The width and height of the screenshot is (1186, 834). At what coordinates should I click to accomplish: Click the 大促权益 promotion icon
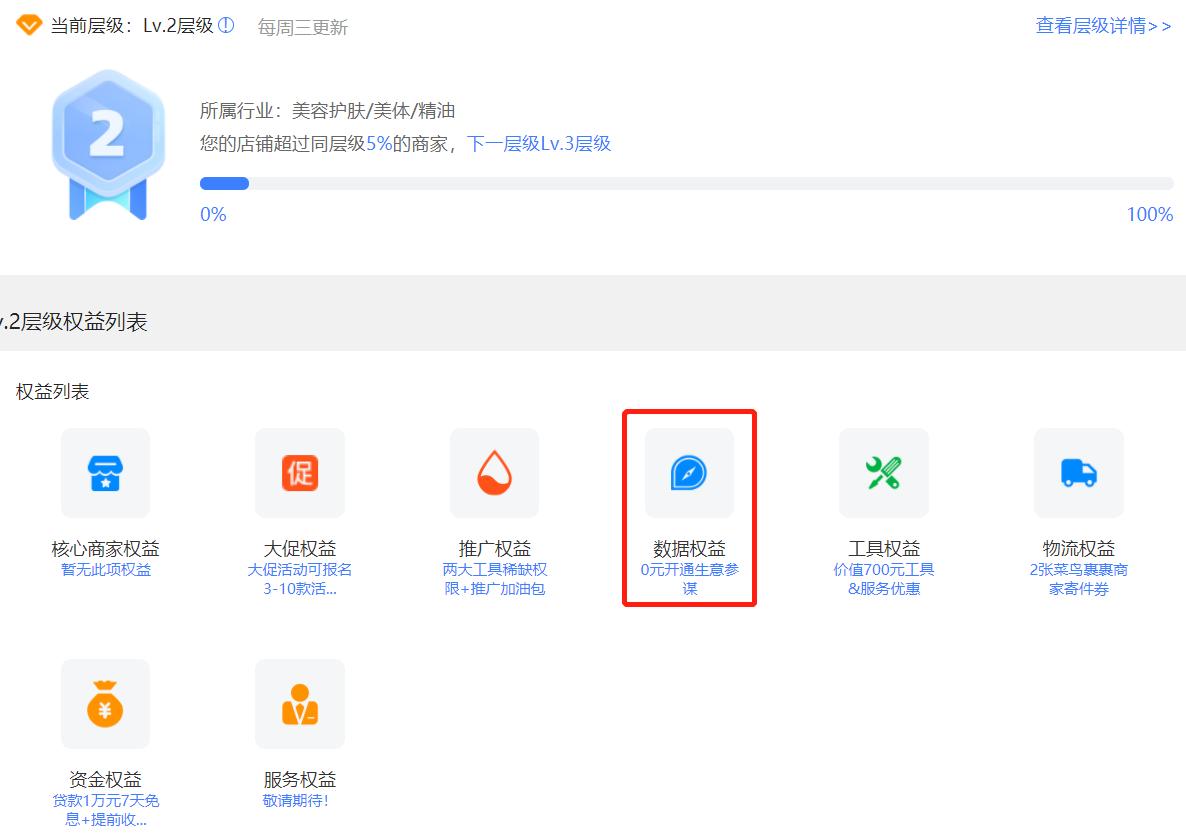pos(299,472)
